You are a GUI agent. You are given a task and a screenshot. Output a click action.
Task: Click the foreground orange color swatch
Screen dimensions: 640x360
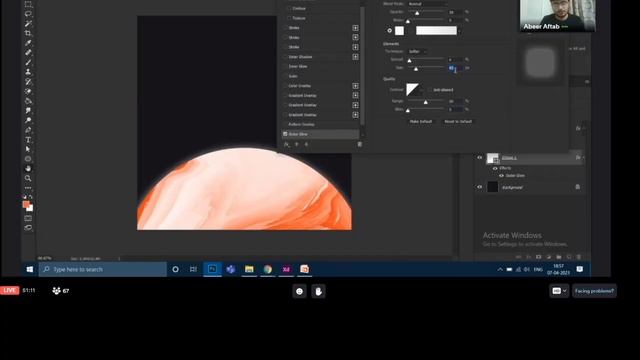(x=26, y=204)
